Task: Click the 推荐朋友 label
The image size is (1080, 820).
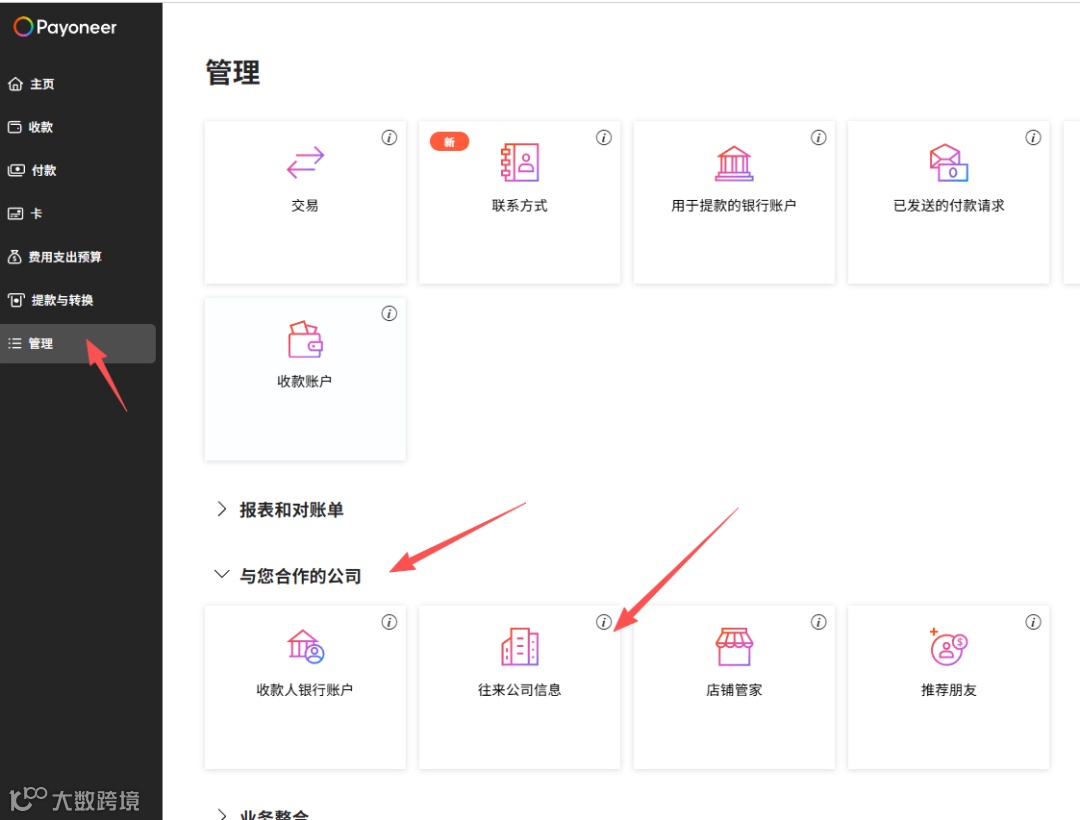Action: [x=948, y=690]
